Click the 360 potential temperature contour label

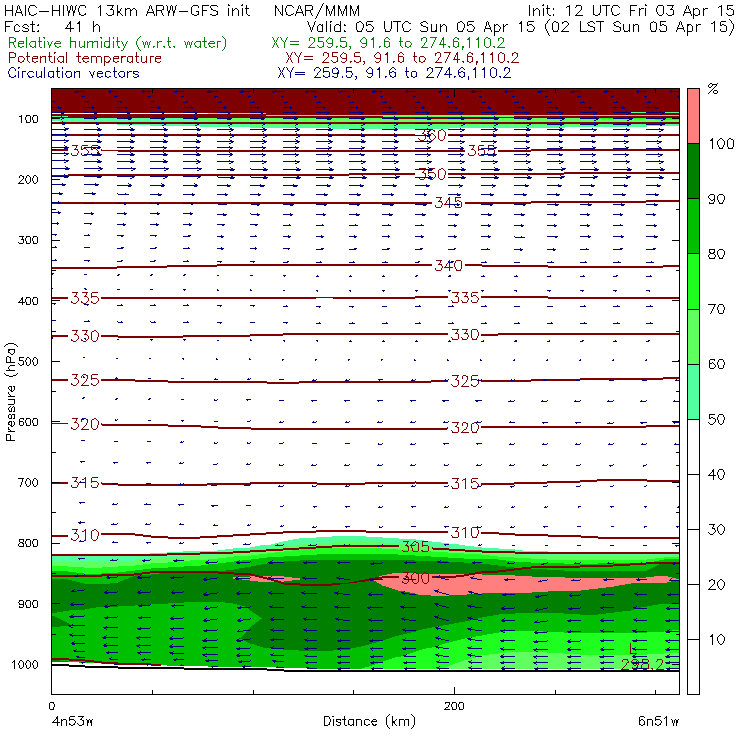tap(432, 136)
